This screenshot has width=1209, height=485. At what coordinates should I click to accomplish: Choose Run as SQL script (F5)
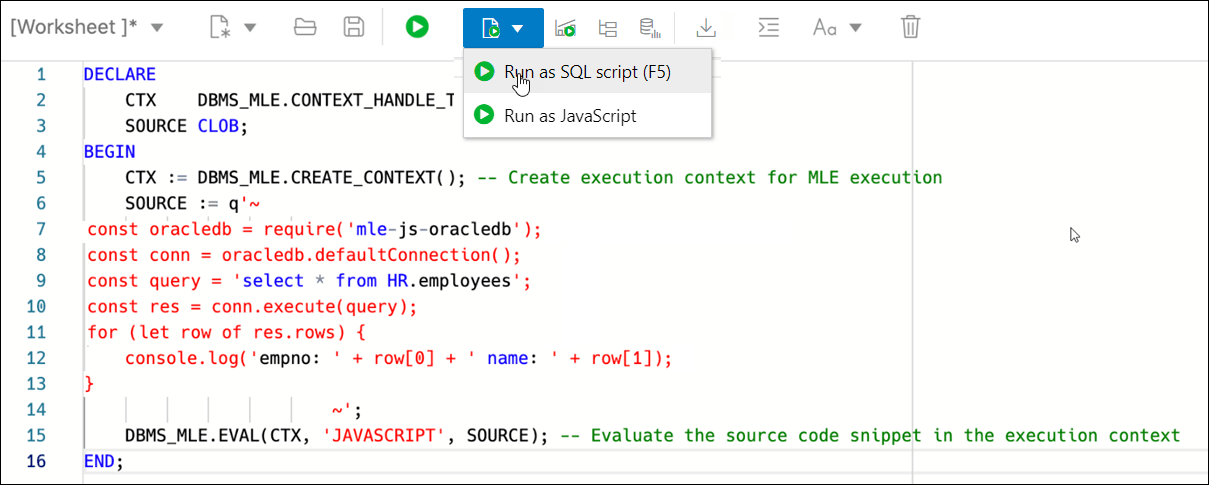(x=587, y=72)
